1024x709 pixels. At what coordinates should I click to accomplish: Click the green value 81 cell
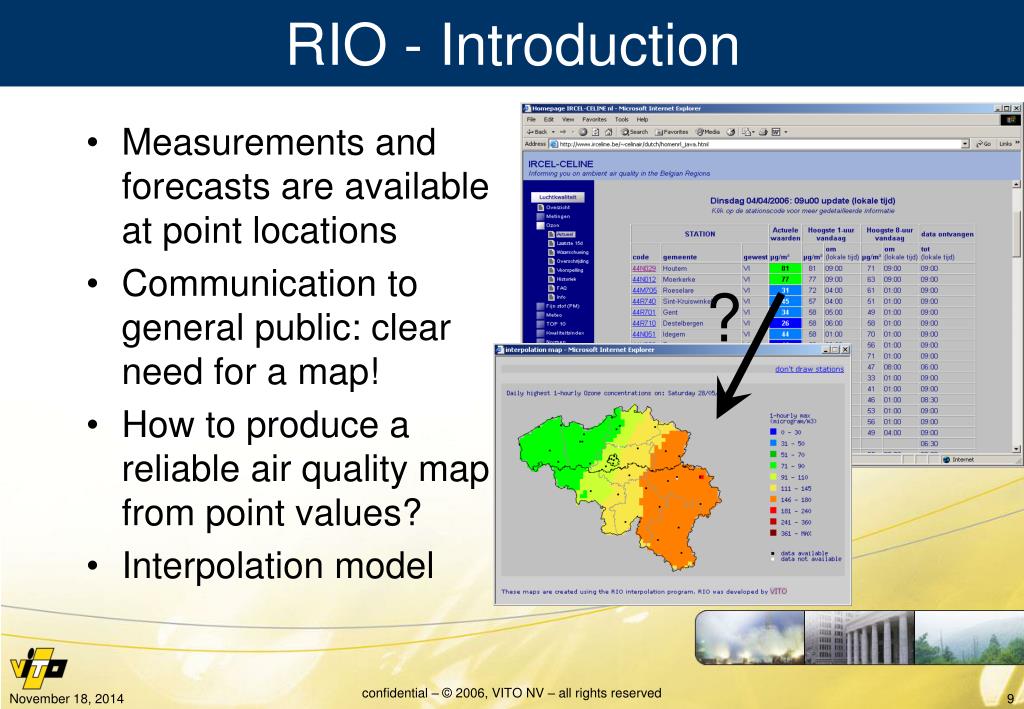pos(785,268)
